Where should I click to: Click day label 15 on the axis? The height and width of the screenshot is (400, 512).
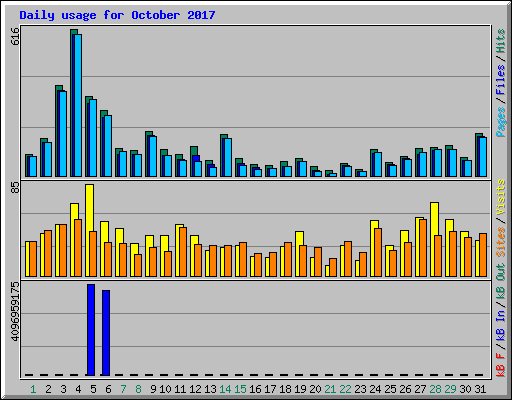(x=240, y=389)
